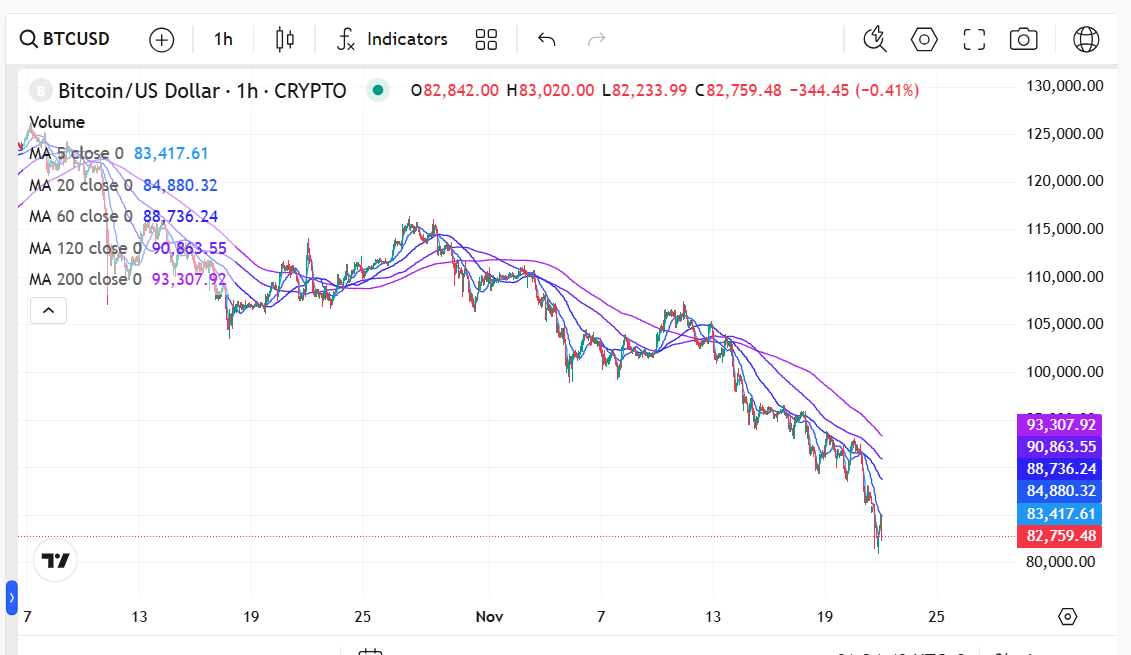Viewport: 1131px width, 655px height.
Task: Open price scale settings at bottom right
Action: click(x=1068, y=617)
